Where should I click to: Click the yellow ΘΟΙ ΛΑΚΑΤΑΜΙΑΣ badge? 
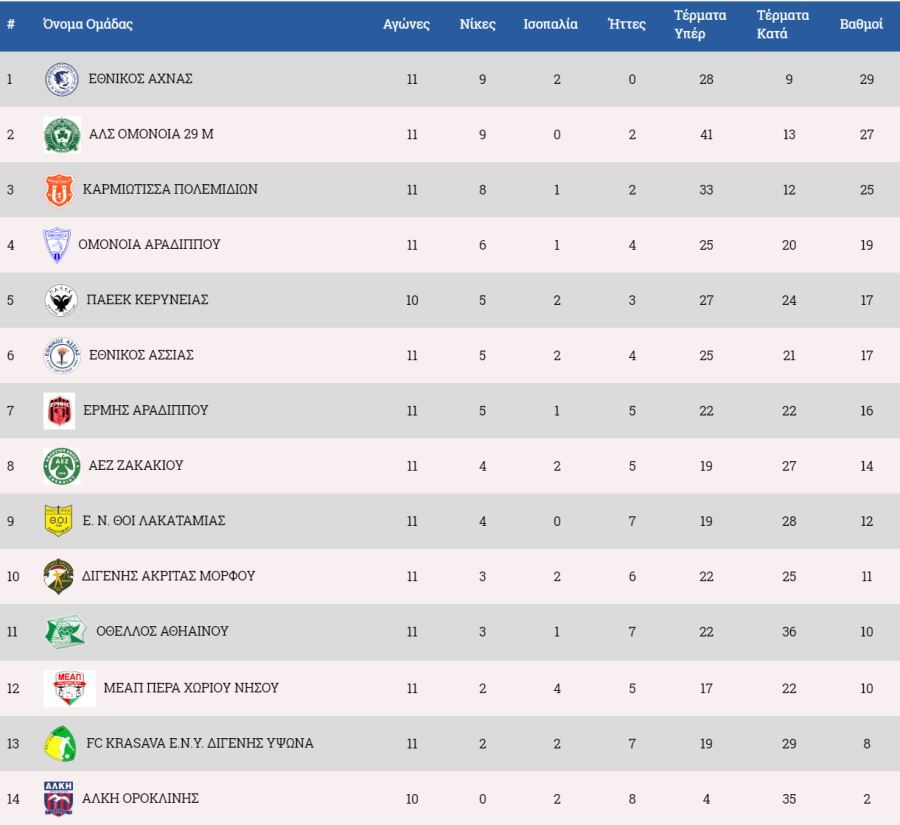59,521
